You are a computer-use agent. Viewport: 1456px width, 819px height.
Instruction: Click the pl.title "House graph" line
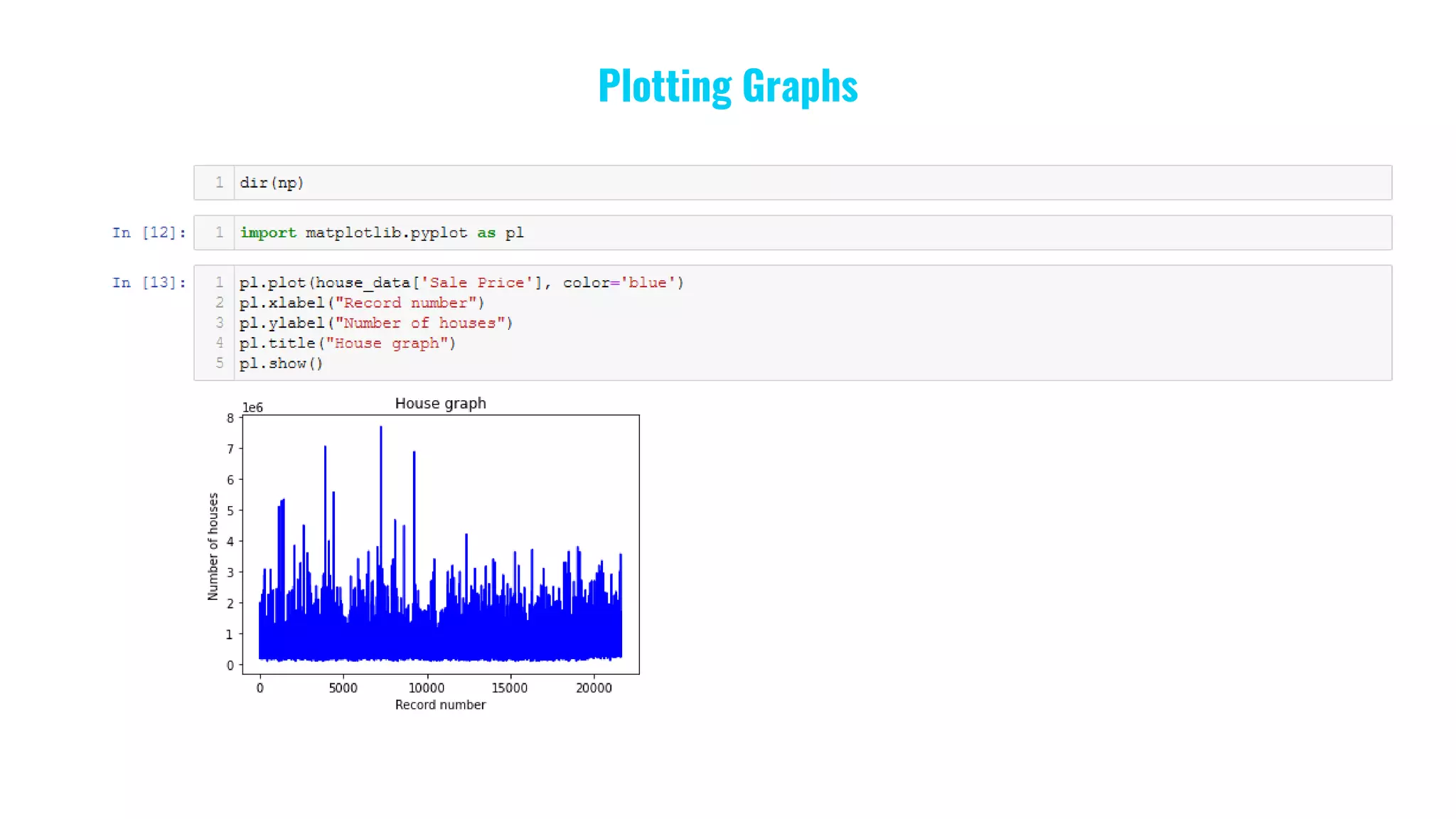pos(347,343)
